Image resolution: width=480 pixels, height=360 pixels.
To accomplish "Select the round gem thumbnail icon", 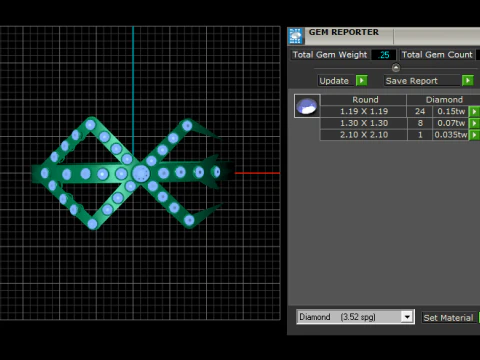I will coord(307,106).
